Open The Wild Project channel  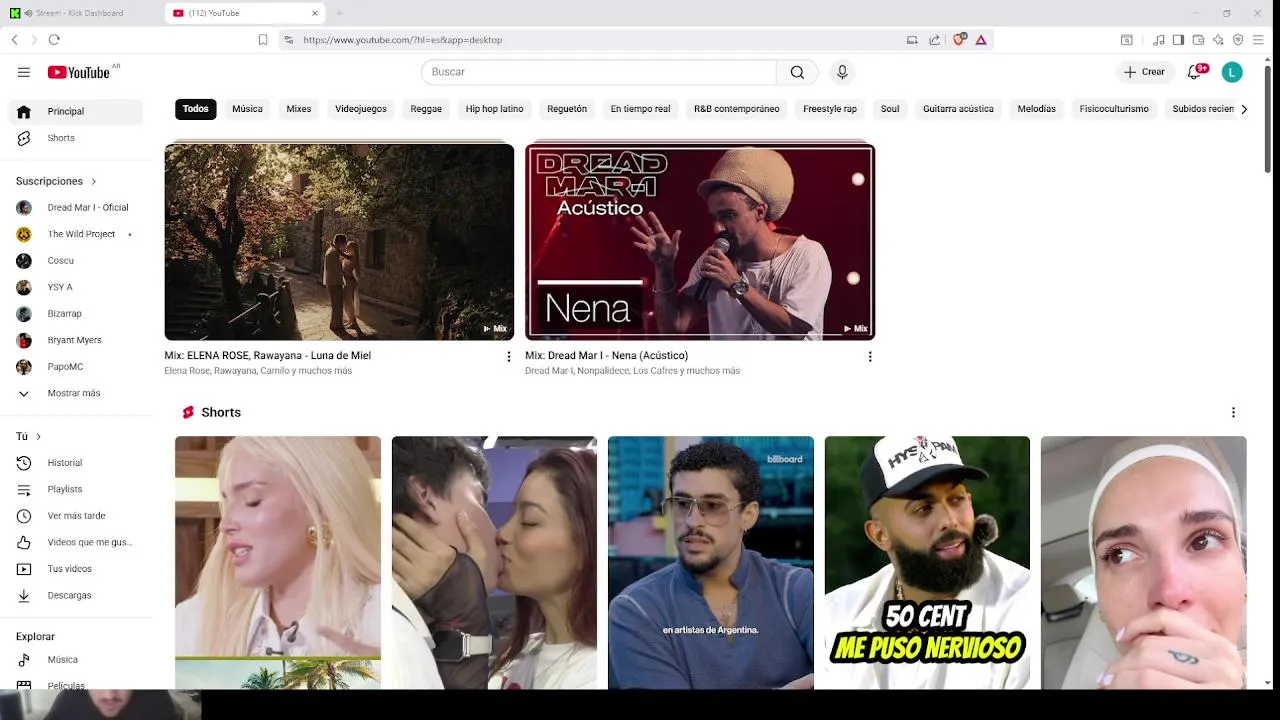[75, 234]
